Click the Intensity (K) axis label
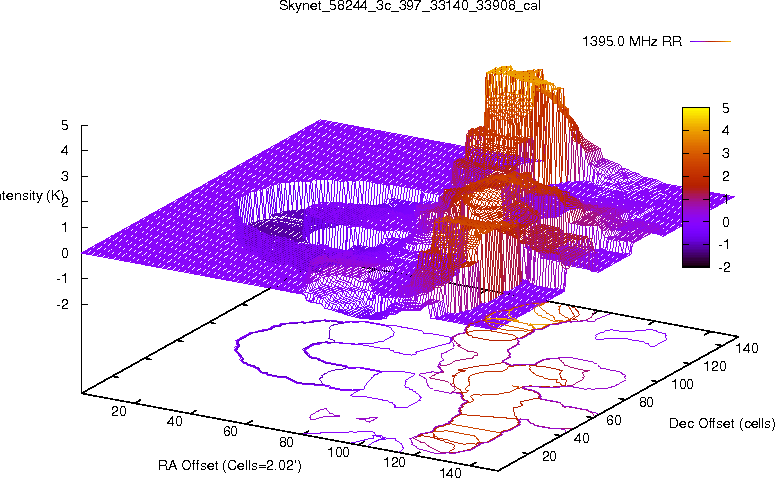Screen dimensions: 775x478 [31, 196]
